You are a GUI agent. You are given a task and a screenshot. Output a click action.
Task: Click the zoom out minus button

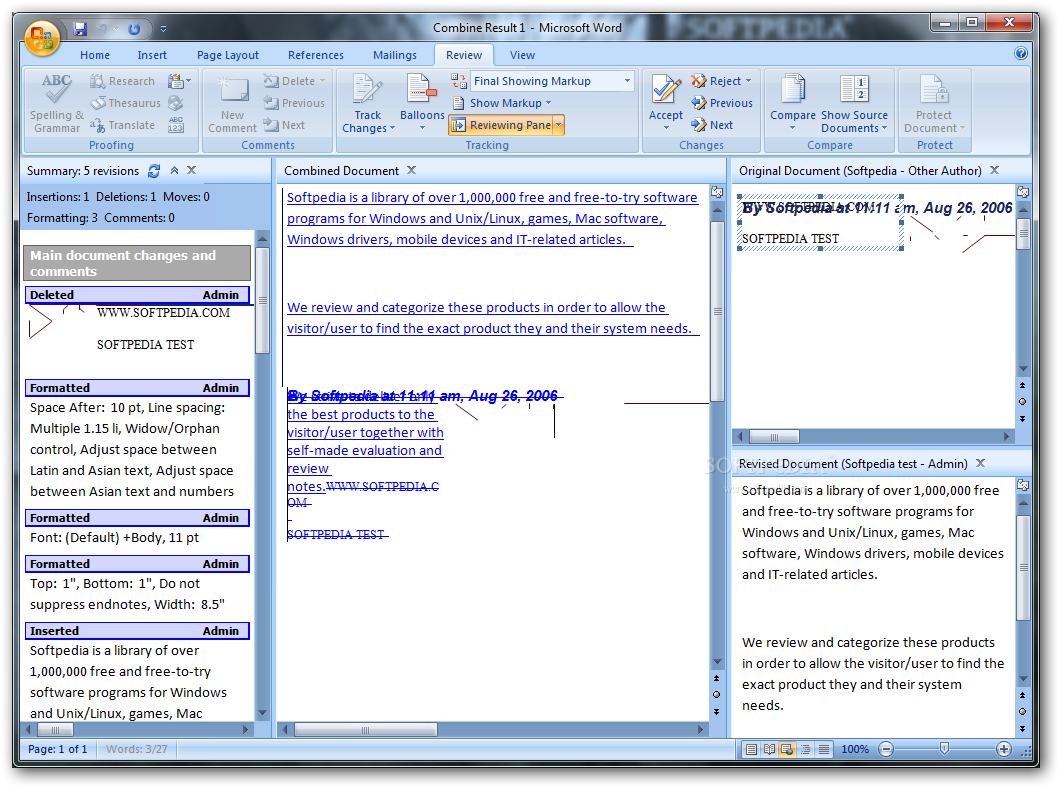pos(886,749)
